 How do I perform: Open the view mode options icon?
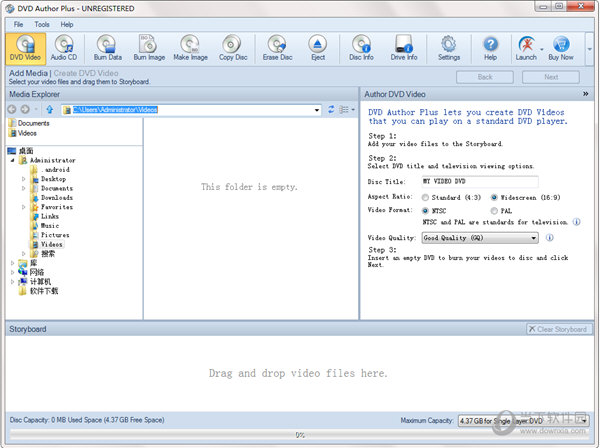tap(344, 109)
